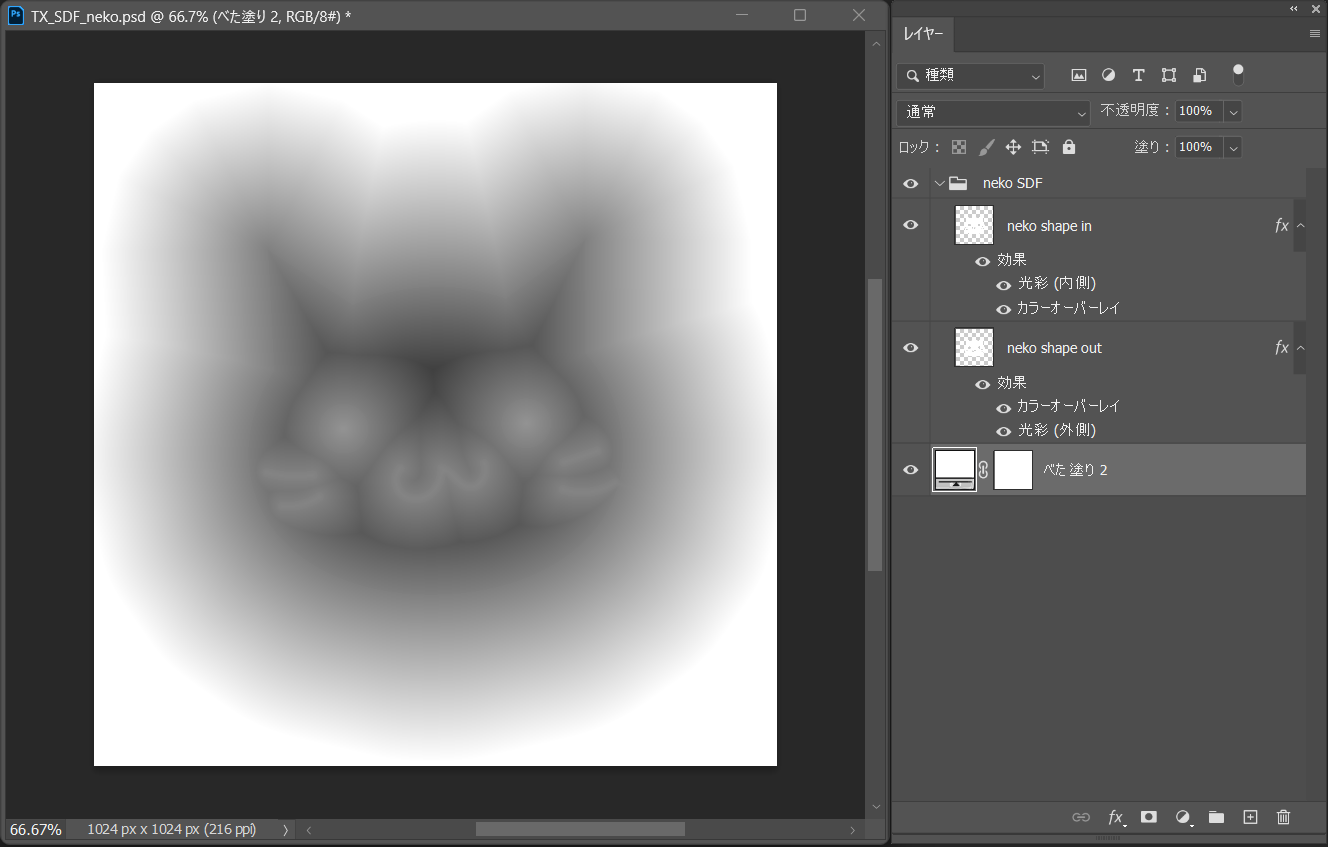Hide the neko shape in layer
The width and height of the screenshot is (1328, 847).
910,225
